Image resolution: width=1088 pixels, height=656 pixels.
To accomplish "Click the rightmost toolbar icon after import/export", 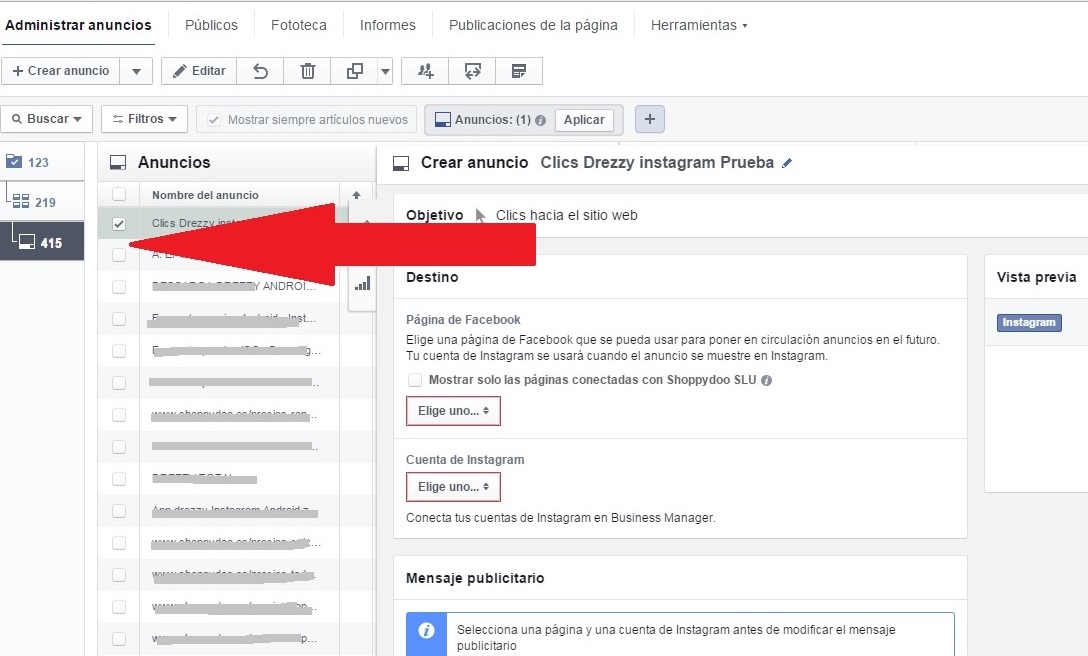I will (518, 71).
